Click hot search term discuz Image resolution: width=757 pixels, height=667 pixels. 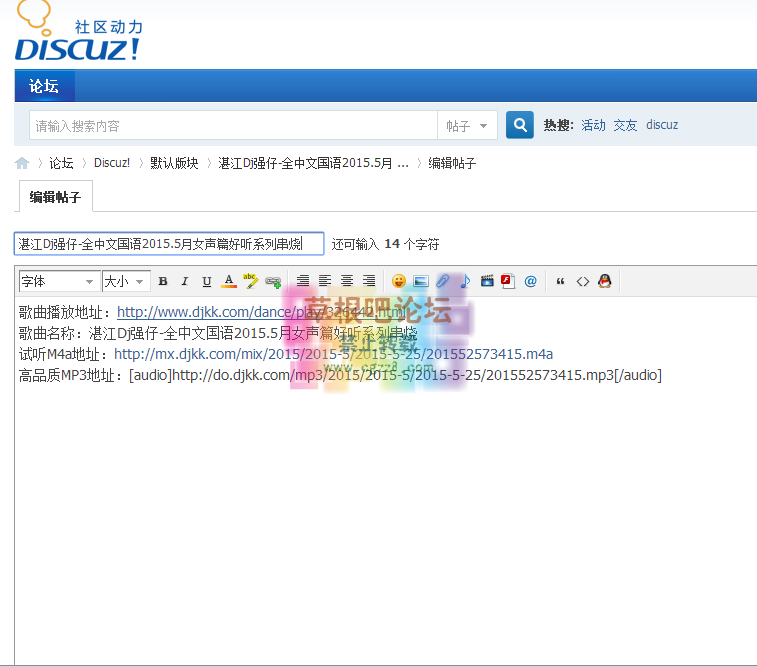point(662,125)
